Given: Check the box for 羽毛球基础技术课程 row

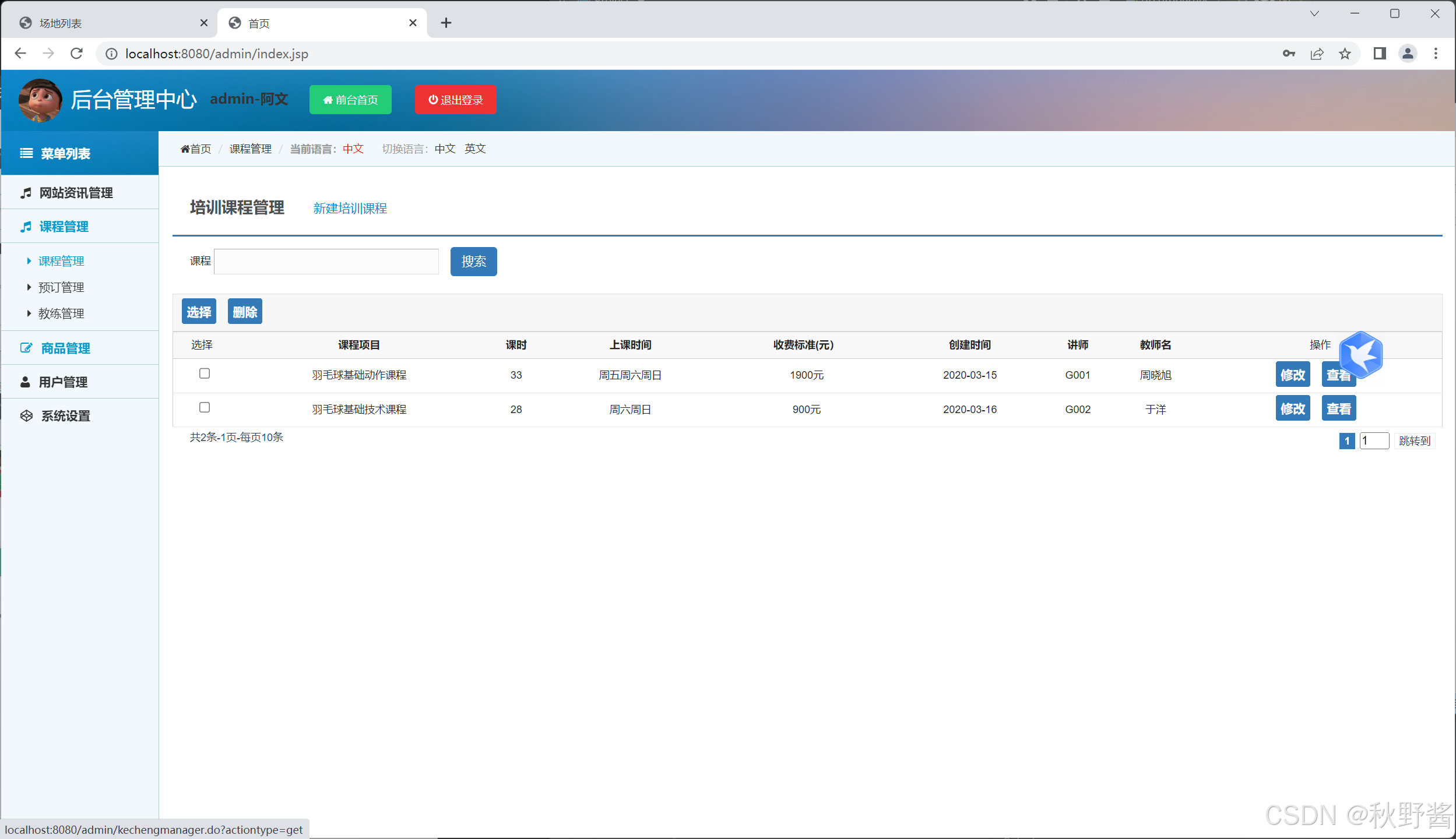Looking at the screenshot, I should 205,407.
